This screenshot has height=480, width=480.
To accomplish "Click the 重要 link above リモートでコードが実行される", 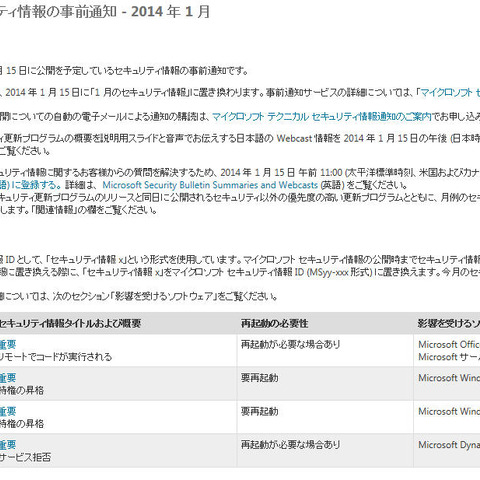I will pyautogui.click(x=8, y=344).
